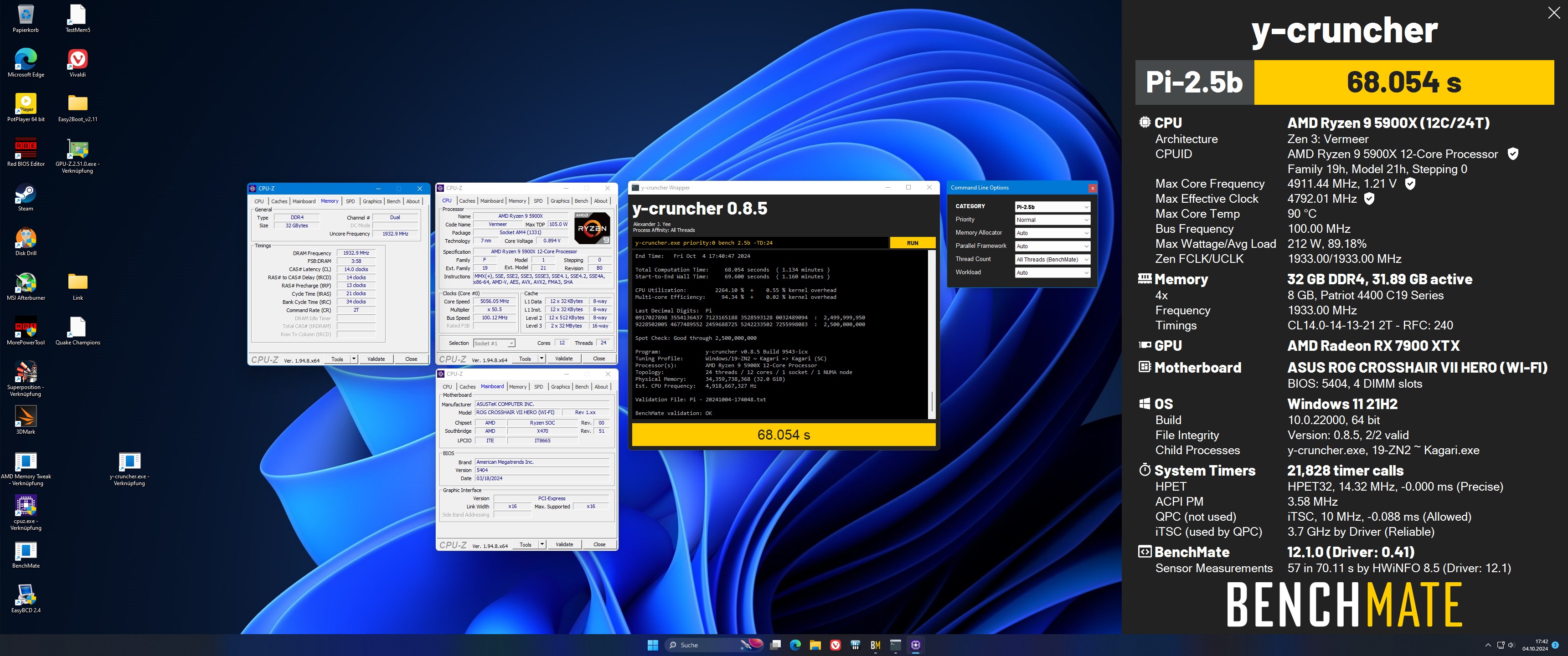Launch BenchMate desktop icon
The height and width of the screenshot is (656, 1568).
[x=26, y=554]
